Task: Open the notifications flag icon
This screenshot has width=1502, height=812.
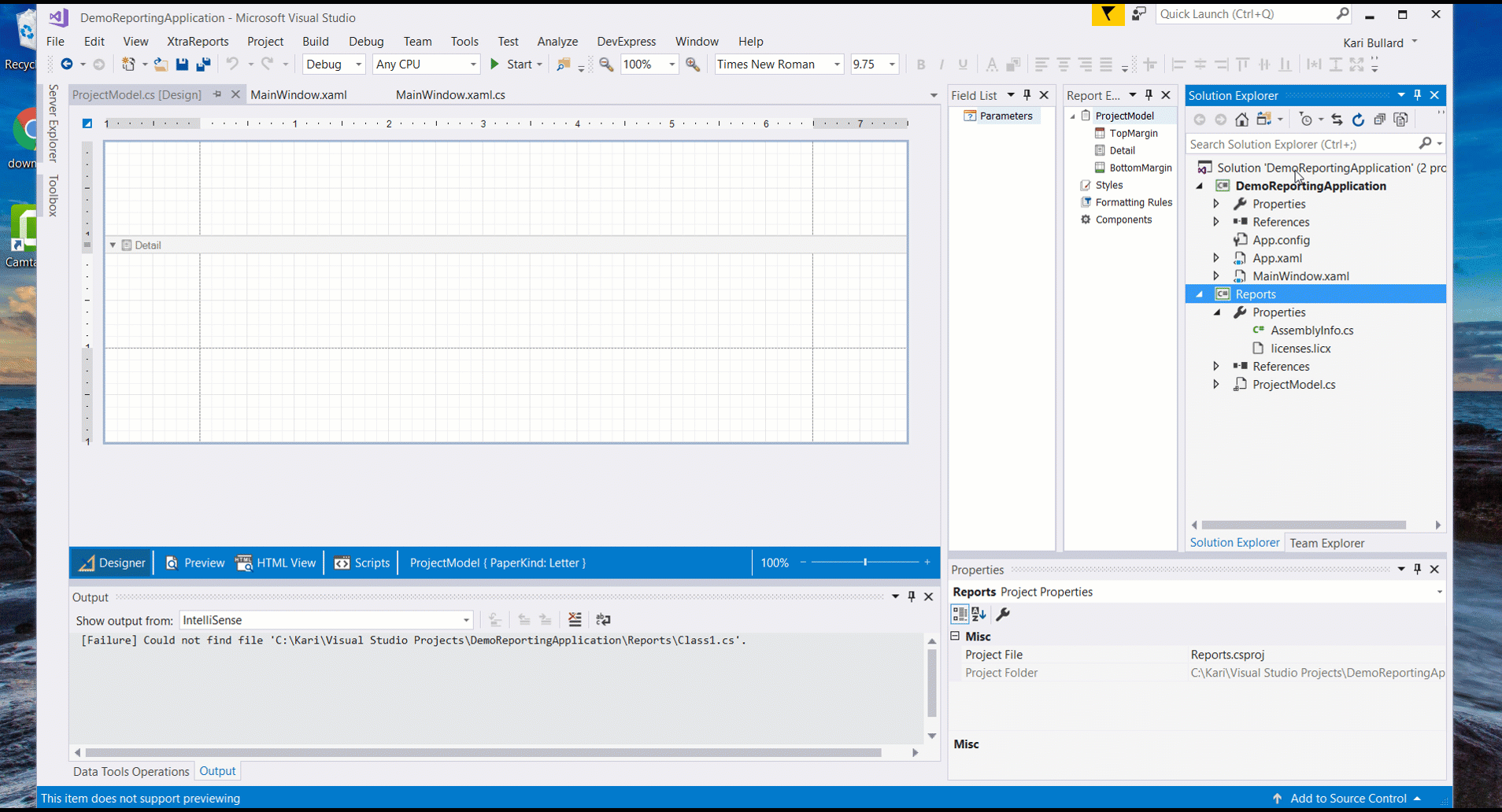Action: point(1108,14)
